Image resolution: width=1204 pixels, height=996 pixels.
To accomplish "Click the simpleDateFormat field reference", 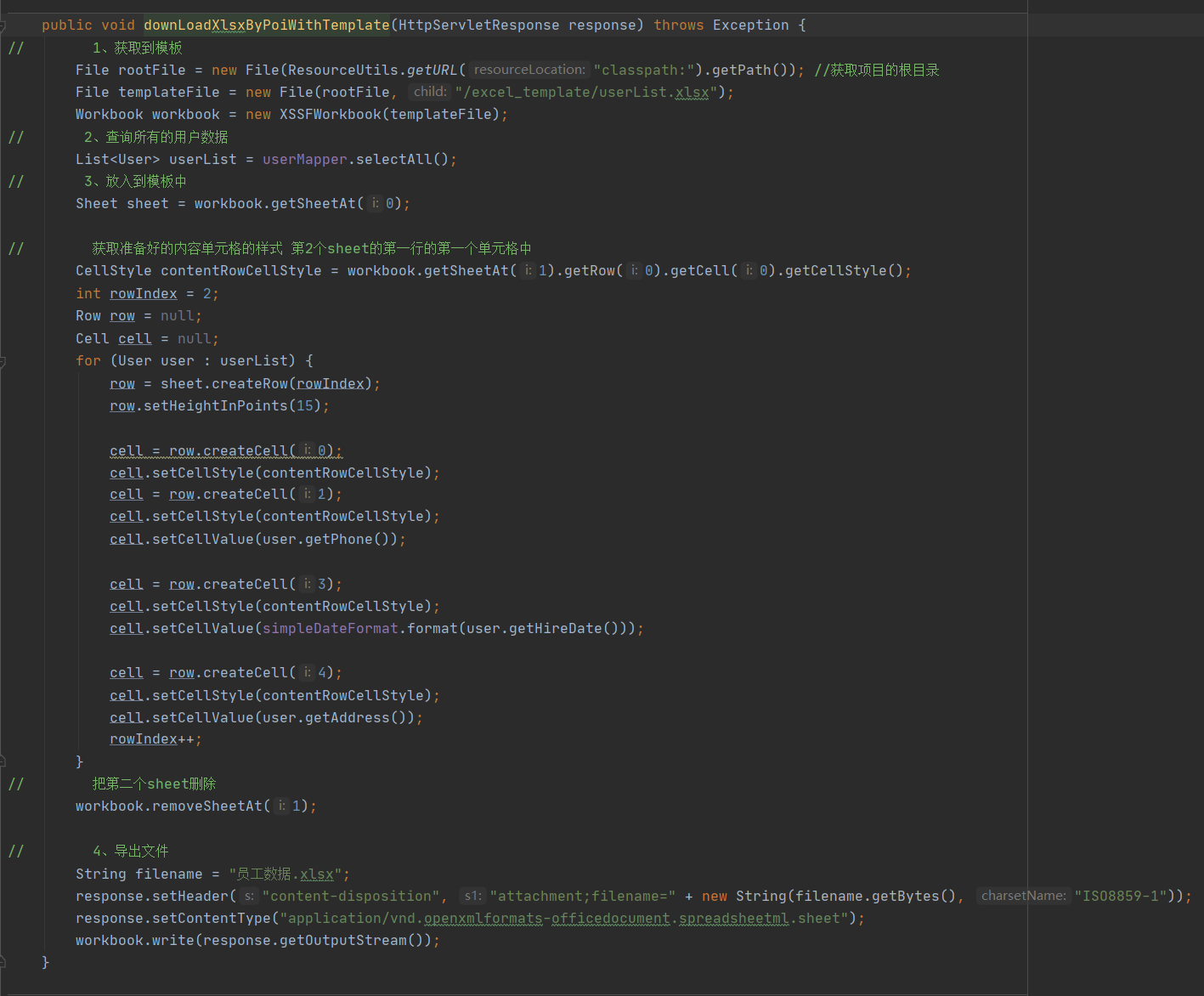I will pyautogui.click(x=331, y=628).
